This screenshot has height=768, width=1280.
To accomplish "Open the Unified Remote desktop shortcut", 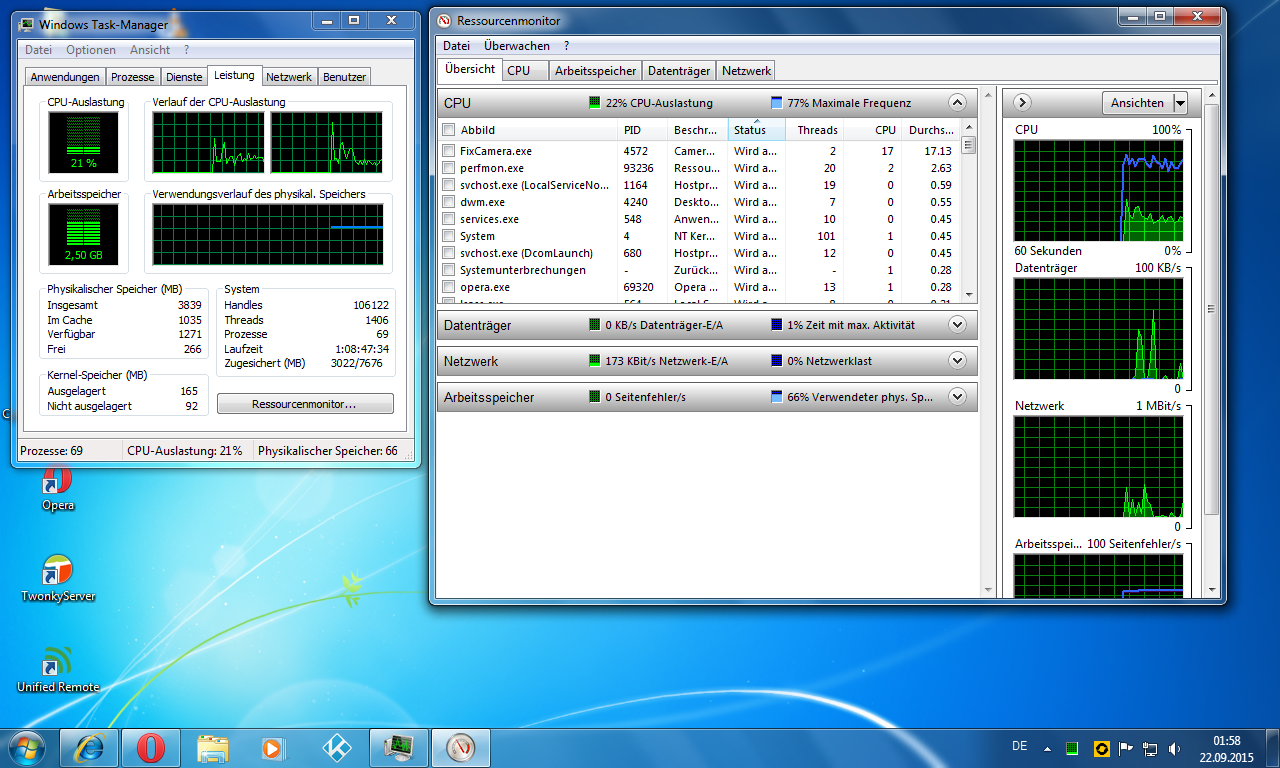I will click(x=58, y=670).
